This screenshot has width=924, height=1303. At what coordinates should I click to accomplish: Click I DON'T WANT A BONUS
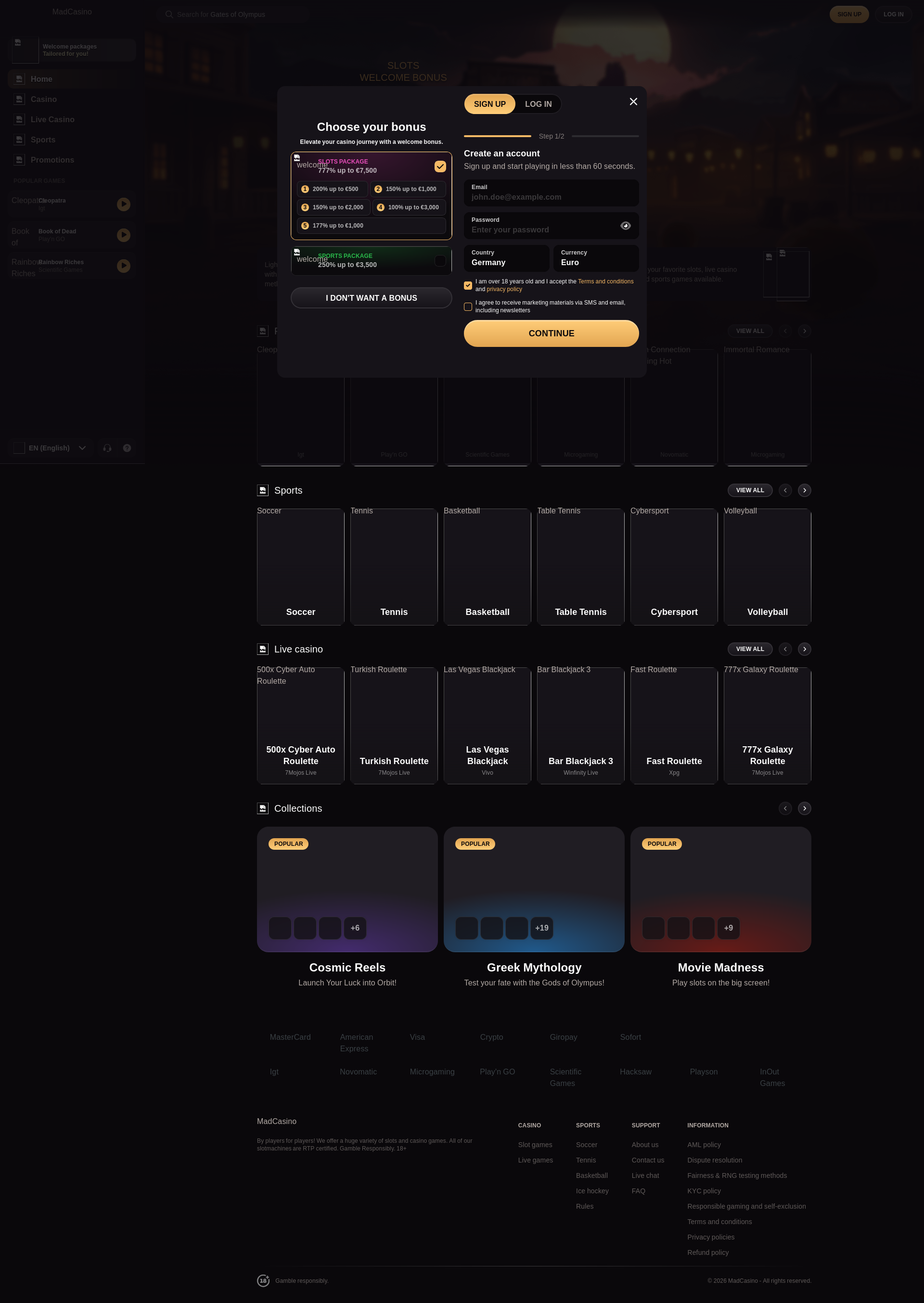[x=372, y=298]
